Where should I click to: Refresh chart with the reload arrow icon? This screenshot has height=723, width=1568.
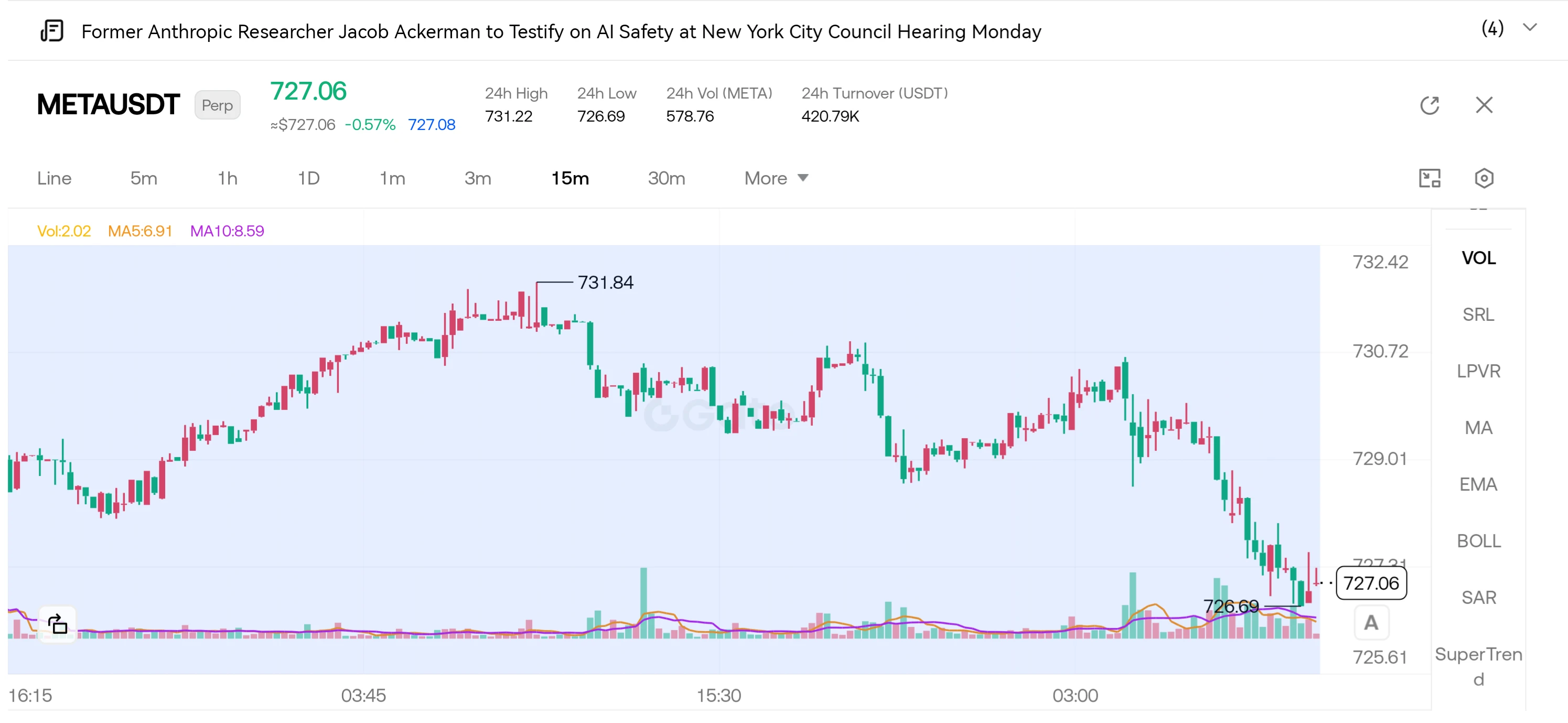tap(1430, 105)
